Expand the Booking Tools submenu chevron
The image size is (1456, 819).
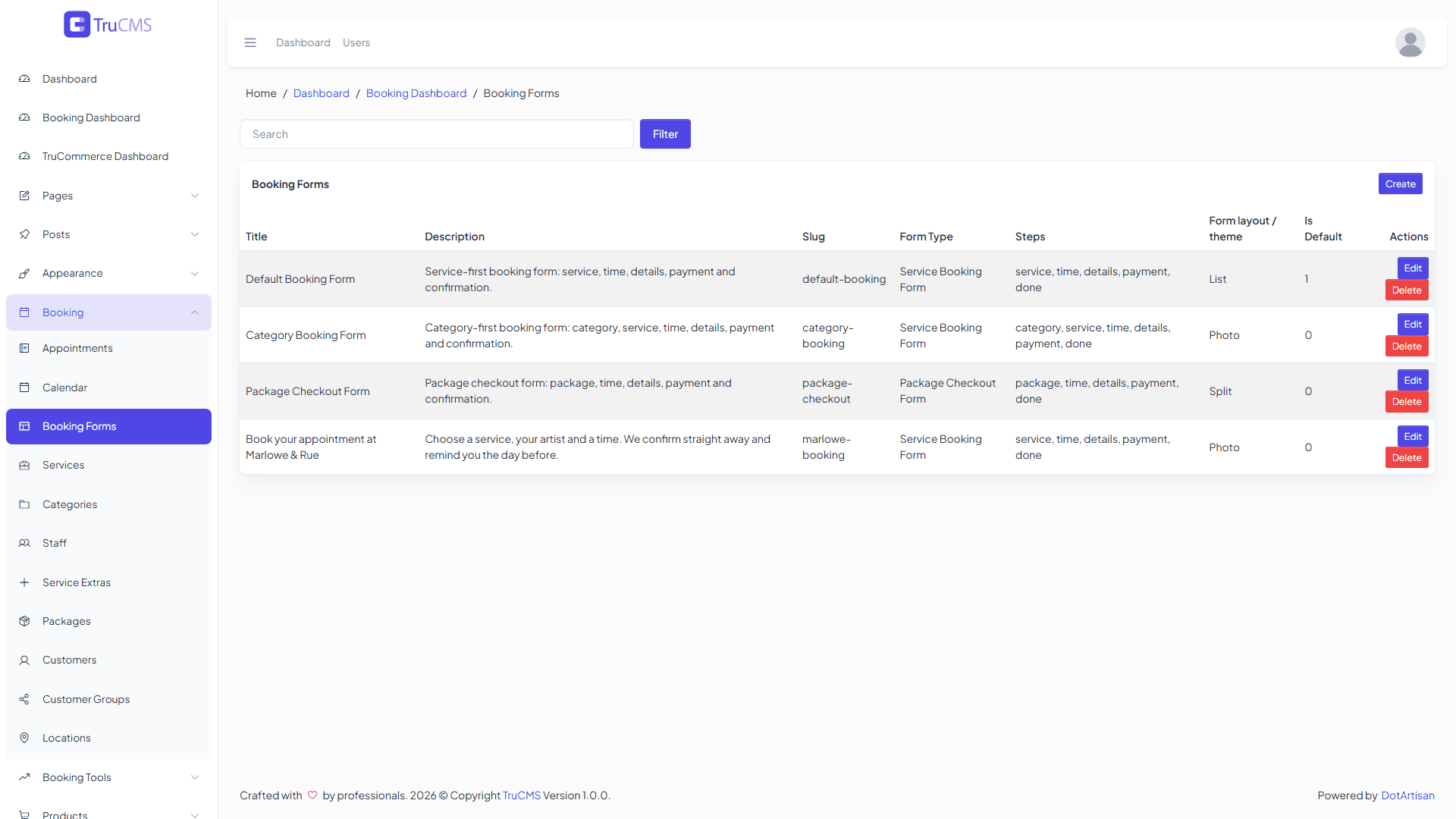point(195,777)
